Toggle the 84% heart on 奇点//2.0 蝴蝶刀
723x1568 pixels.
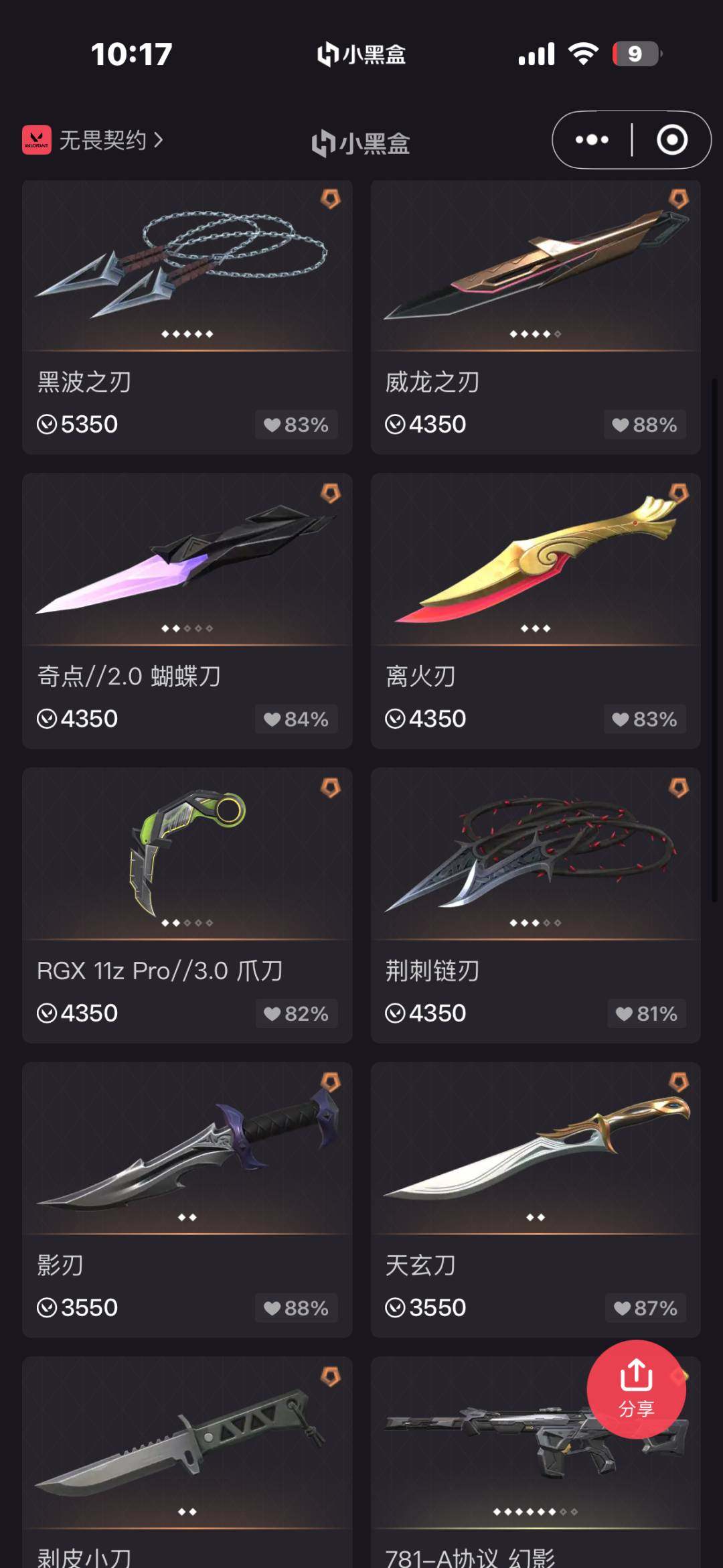point(296,719)
